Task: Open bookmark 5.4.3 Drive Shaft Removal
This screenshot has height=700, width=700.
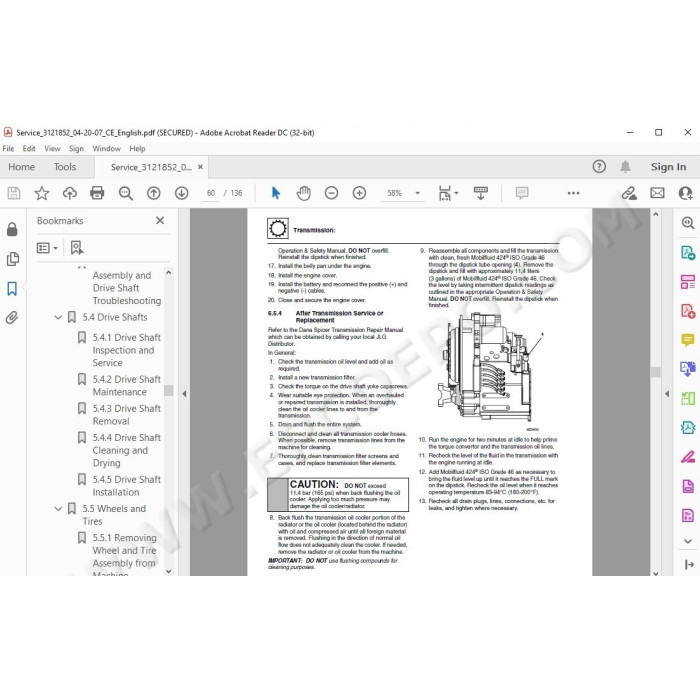Action: point(126,415)
